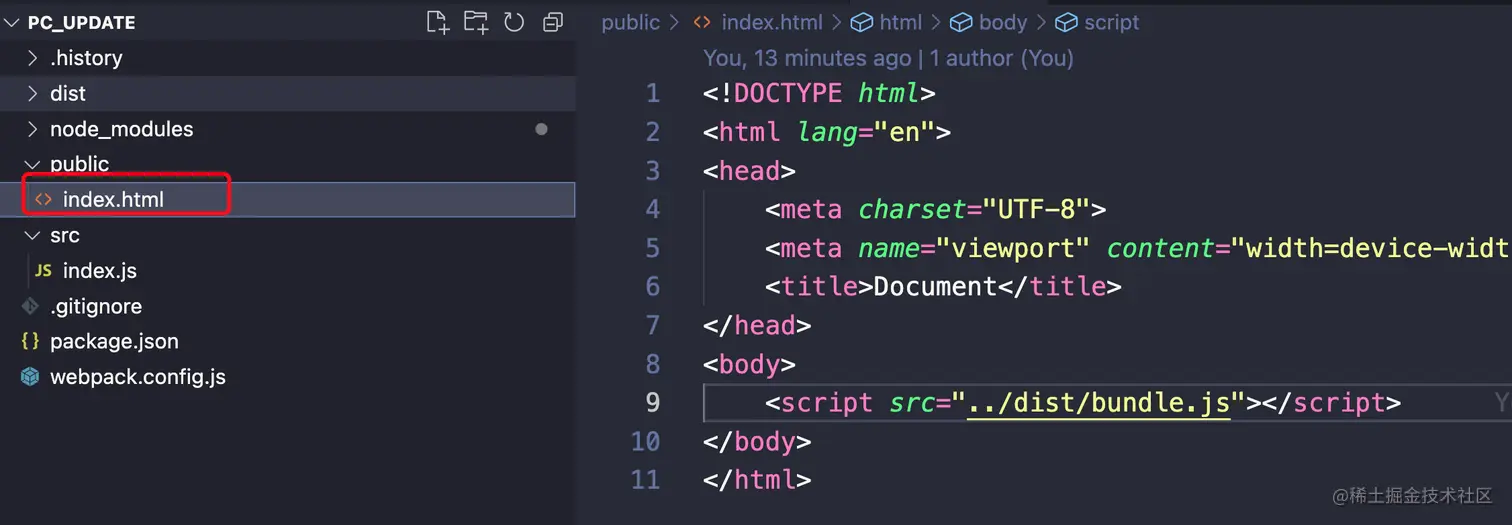This screenshot has height=525, width=1512.
Task: Click the '1 author (You)' CodeLens text
Action: (1002, 58)
